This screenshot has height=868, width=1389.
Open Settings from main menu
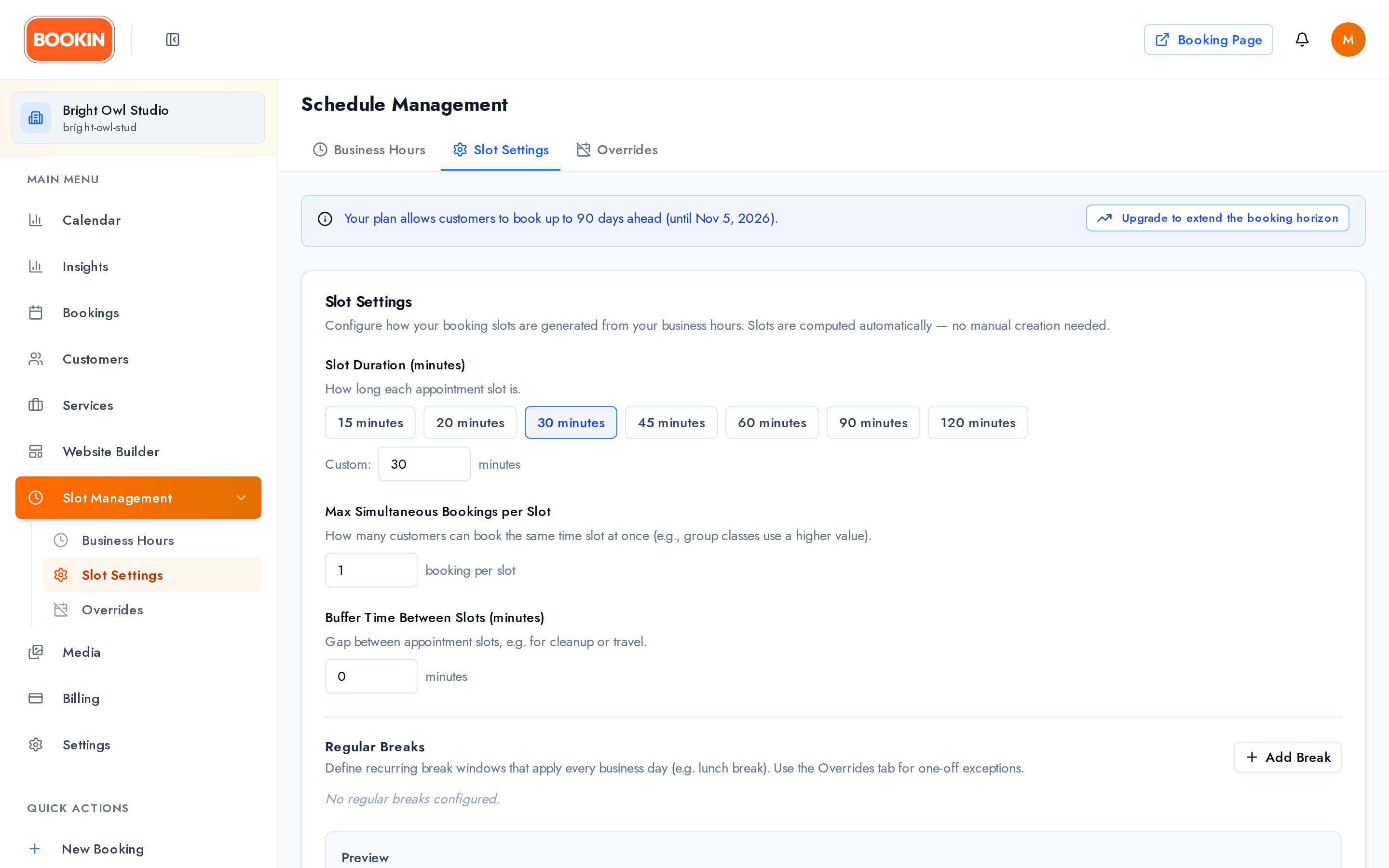coord(138,745)
